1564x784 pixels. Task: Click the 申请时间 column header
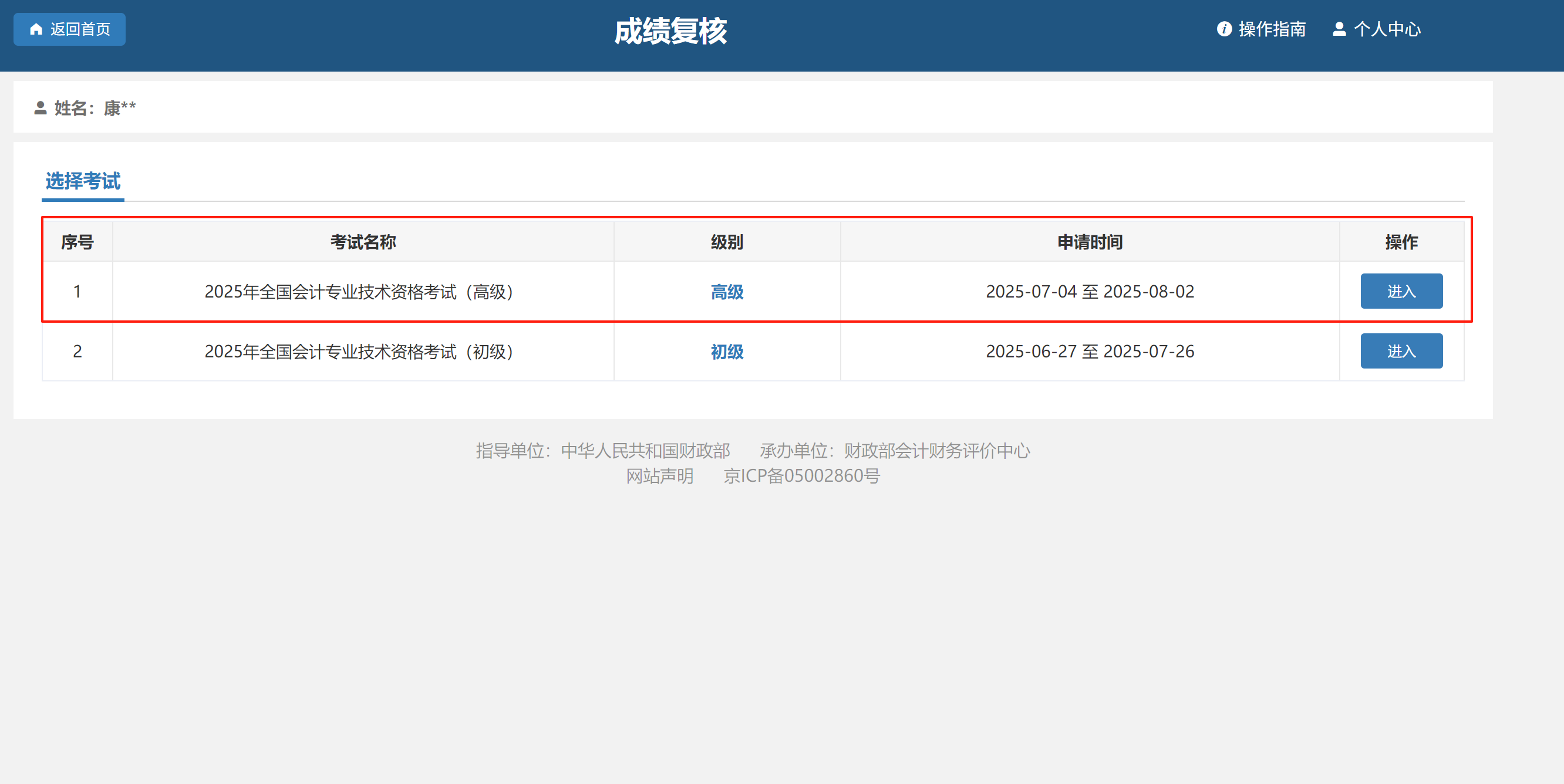click(x=1090, y=242)
